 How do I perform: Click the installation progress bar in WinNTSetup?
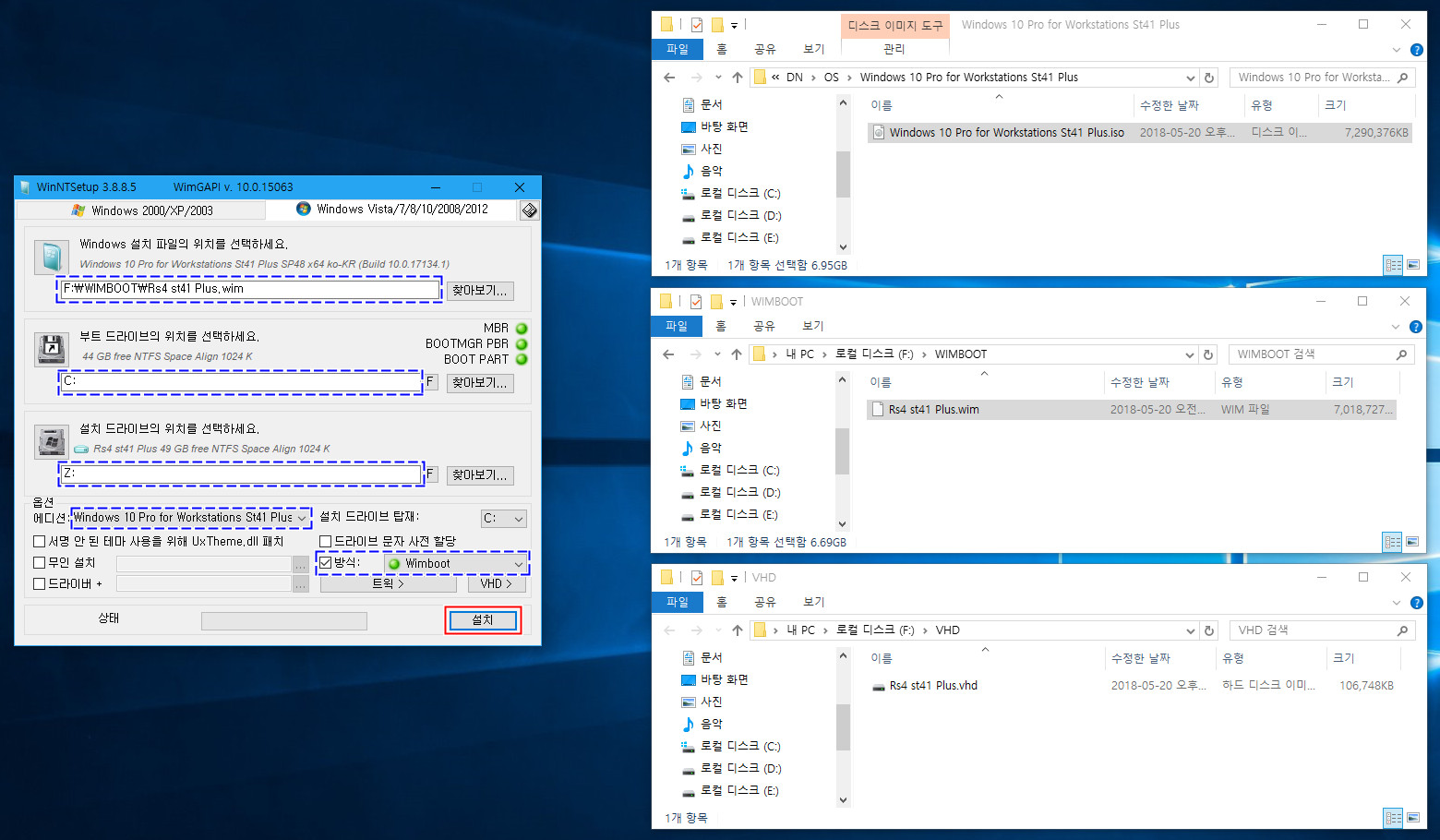tap(284, 621)
